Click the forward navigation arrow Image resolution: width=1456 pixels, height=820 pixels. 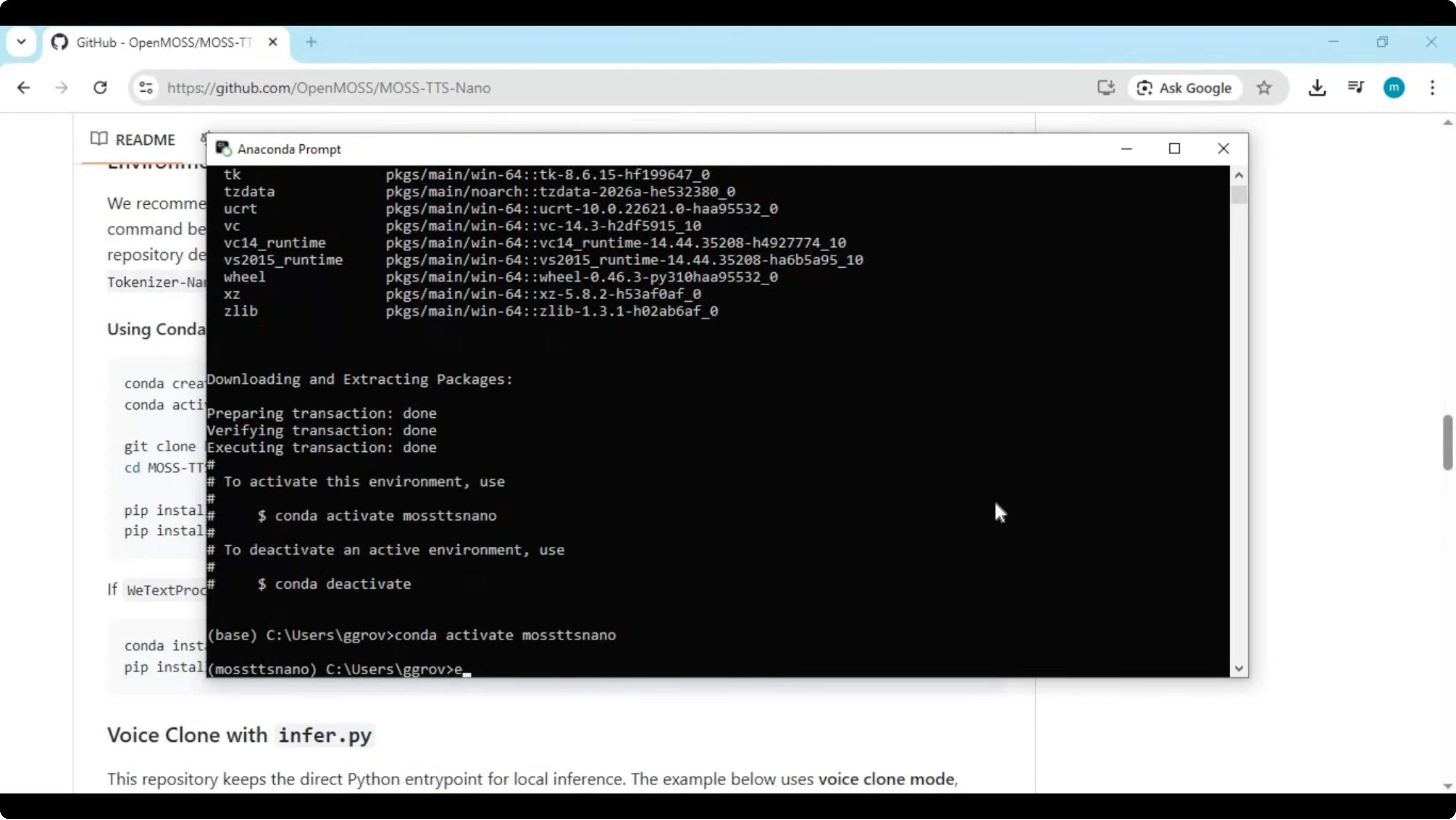(x=61, y=88)
